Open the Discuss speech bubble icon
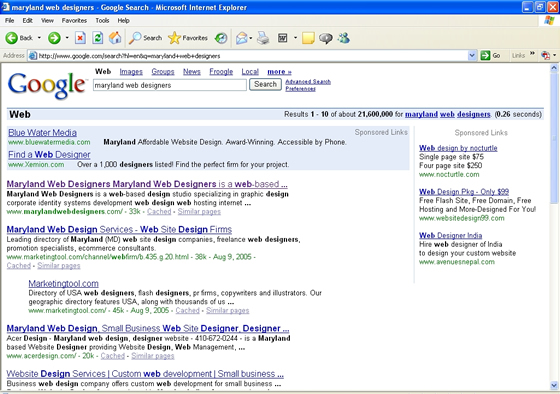Screen dimensions: 560x394 [x=326, y=38]
